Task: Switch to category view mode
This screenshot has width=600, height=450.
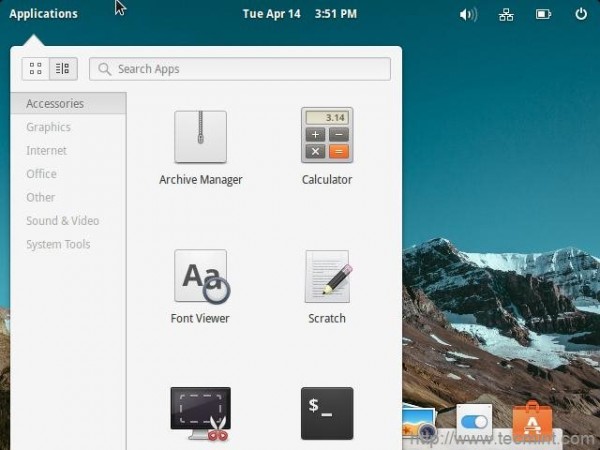Action: pyautogui.click(x=63, y=69)
